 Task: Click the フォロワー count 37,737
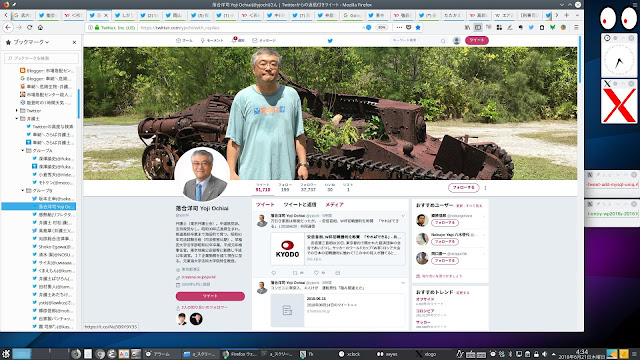coord(308,187)
